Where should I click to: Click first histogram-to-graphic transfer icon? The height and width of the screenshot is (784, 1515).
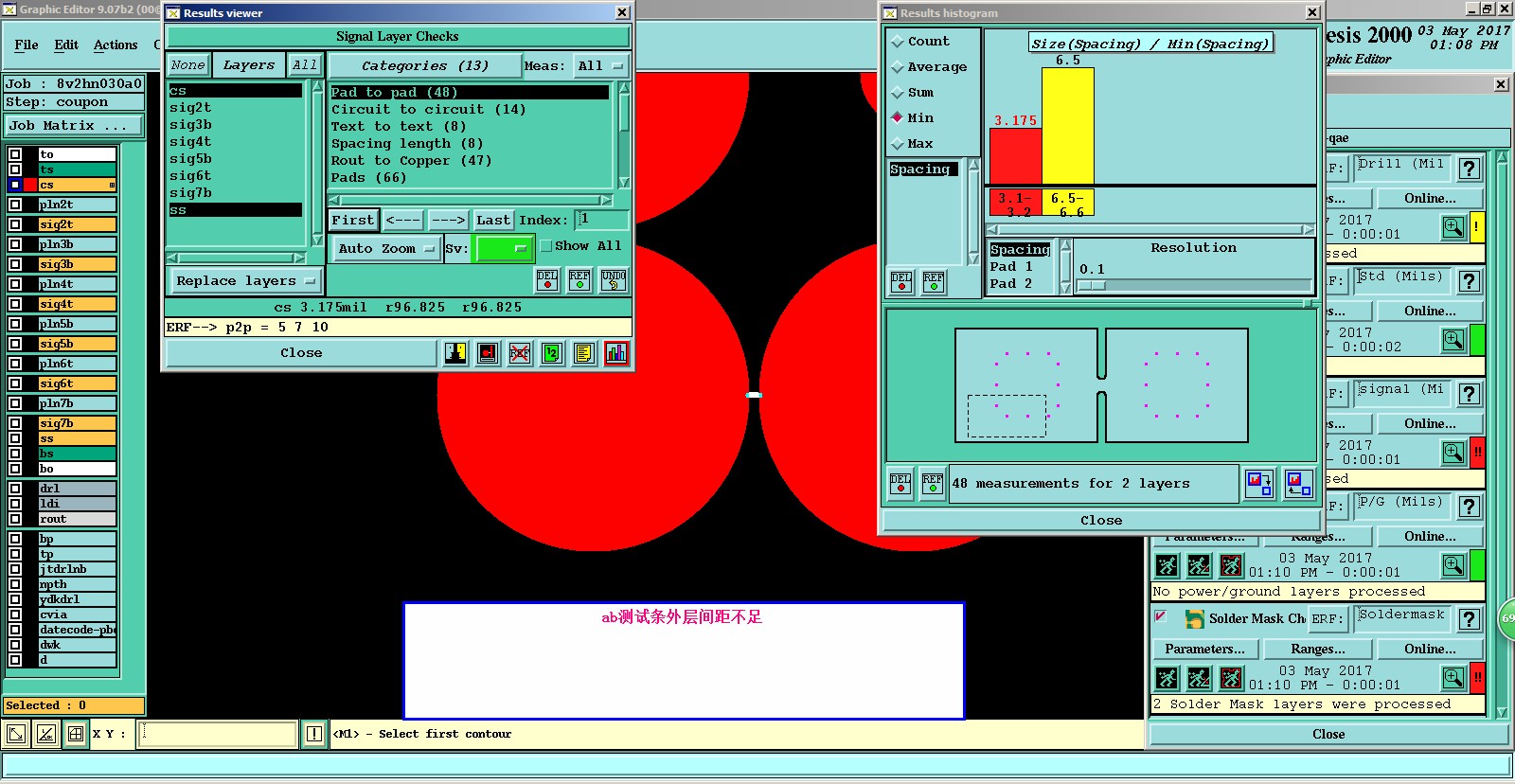(x=1259, y=484)
